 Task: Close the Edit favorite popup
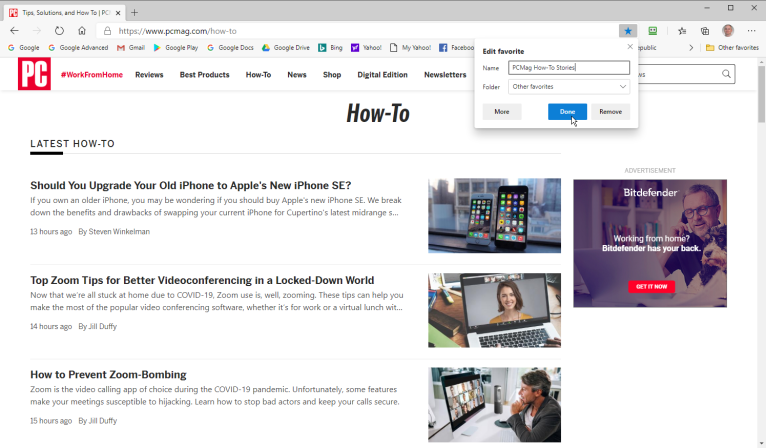pos(630,46)
